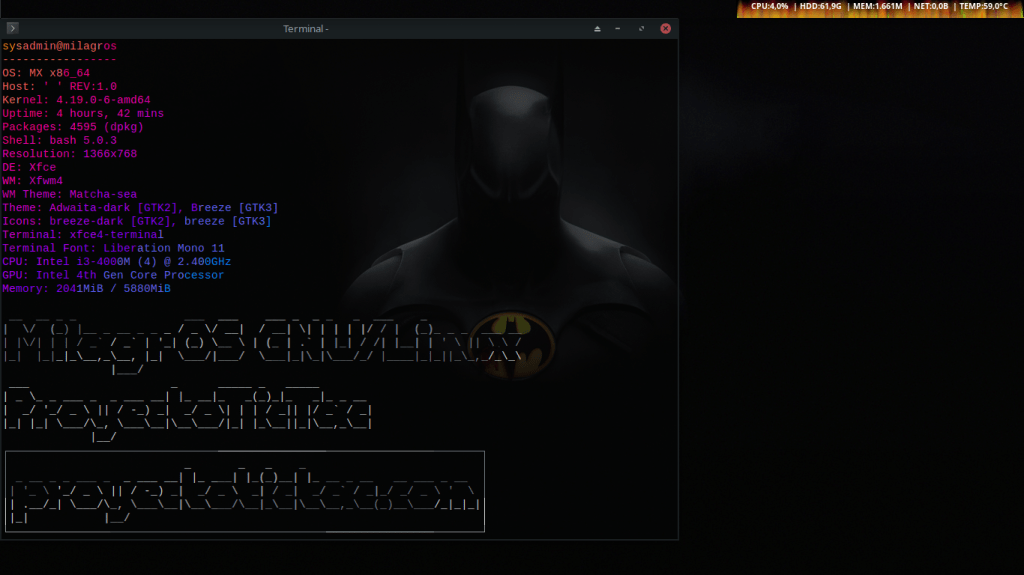Click the GPU Intel 4th Gen line
This screenshot has width=1024, height=575.
[113, 275]
